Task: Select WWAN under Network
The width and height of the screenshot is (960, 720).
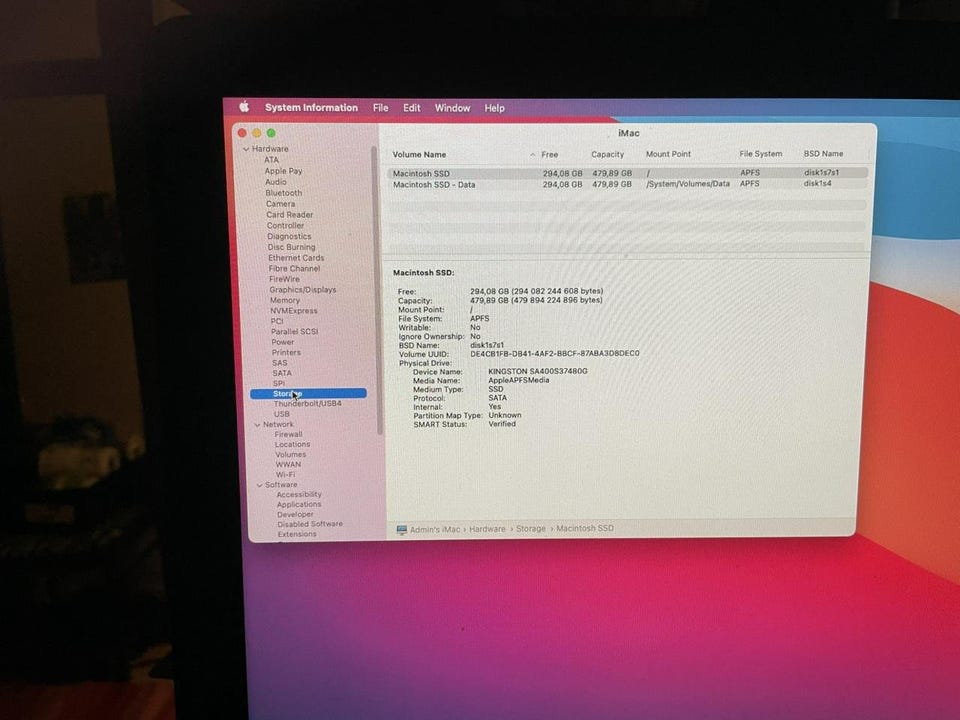Action: pos(288,464)
